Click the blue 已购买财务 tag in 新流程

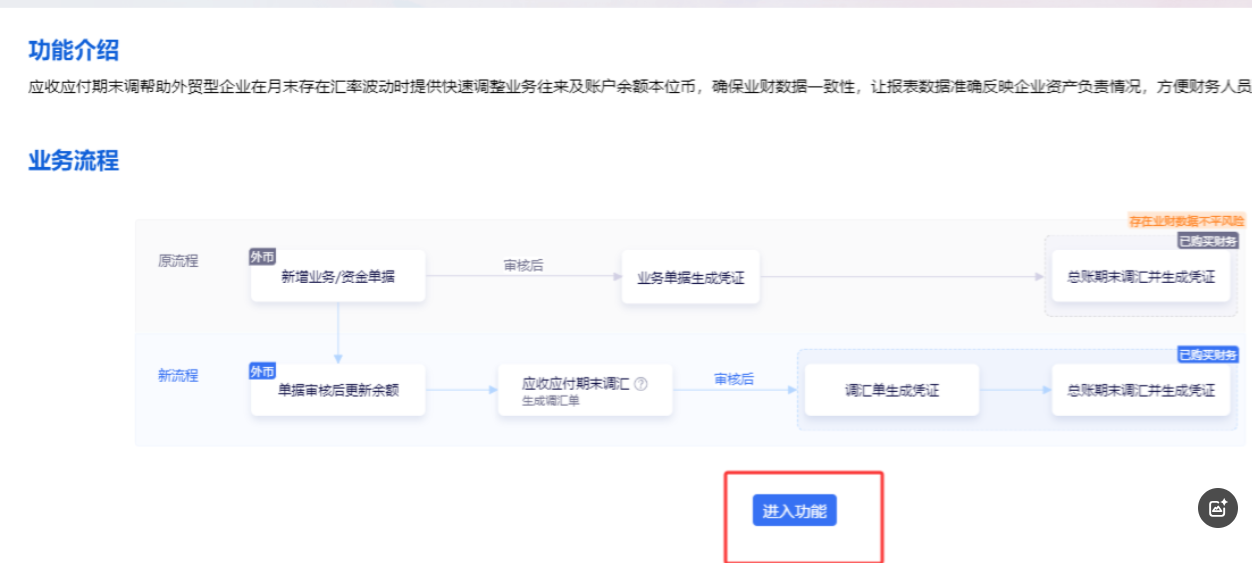(x=1208, y=355)
